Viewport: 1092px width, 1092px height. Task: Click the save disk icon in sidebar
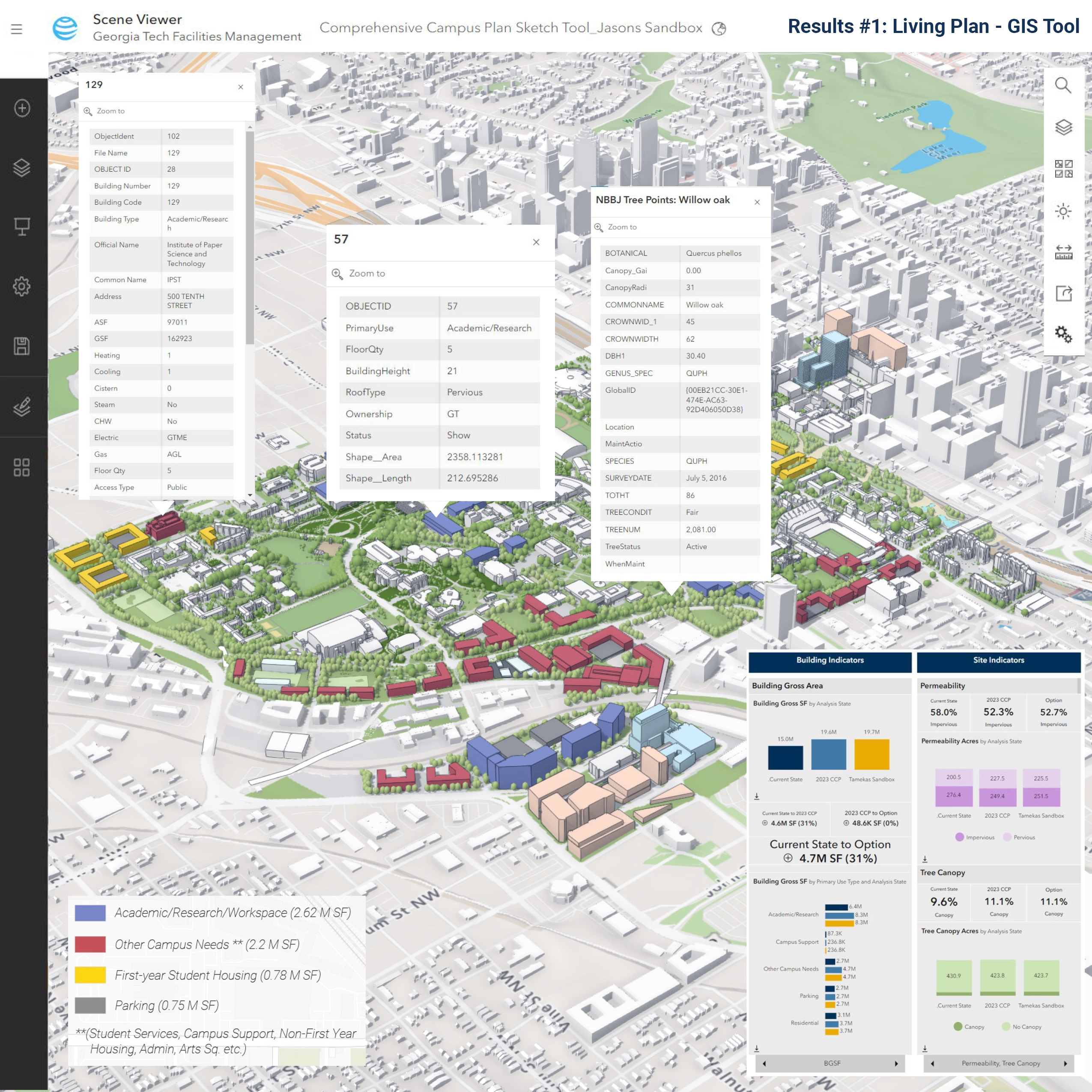(x=22, y=346)
